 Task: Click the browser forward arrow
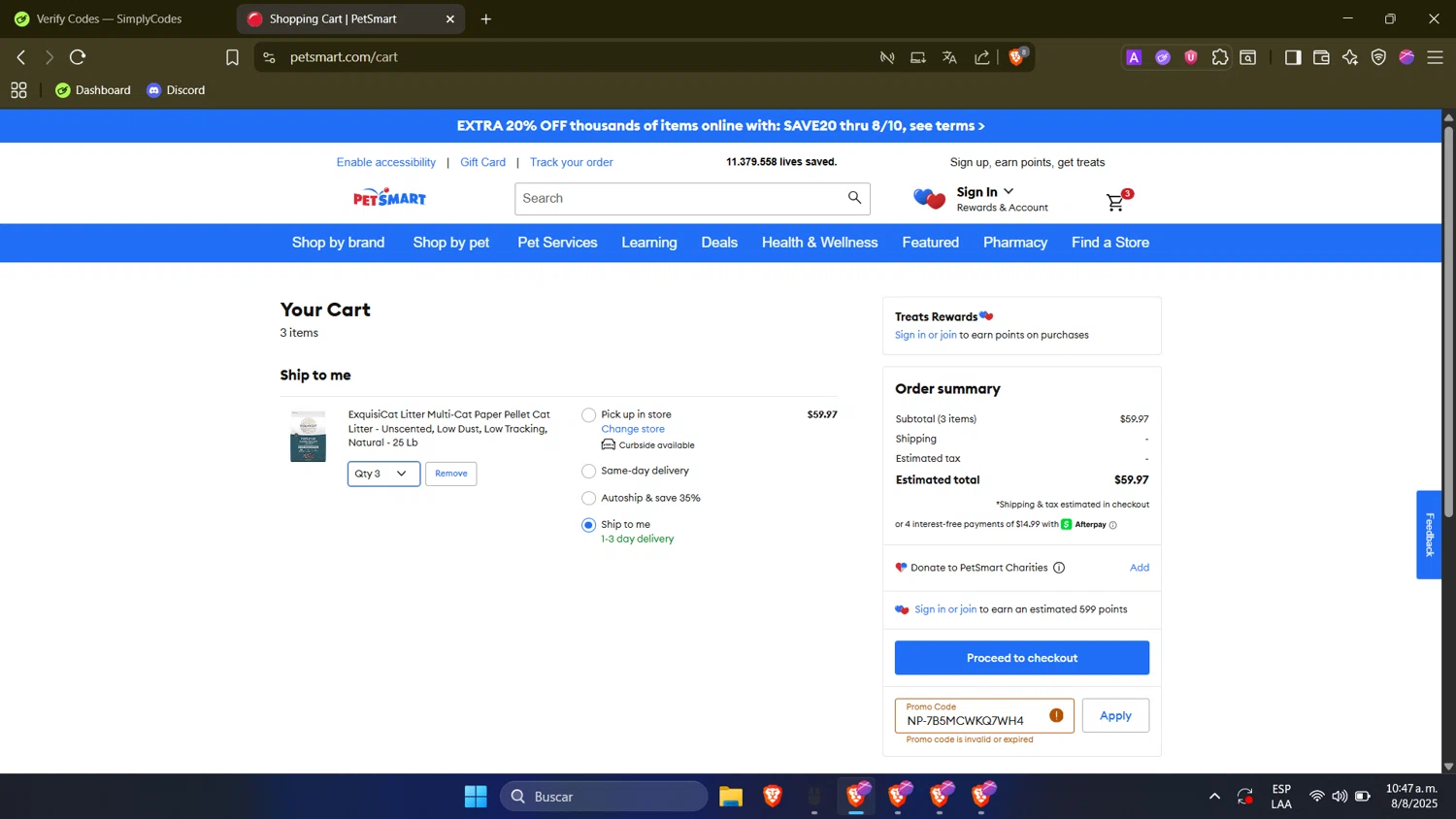coord(50,57)
